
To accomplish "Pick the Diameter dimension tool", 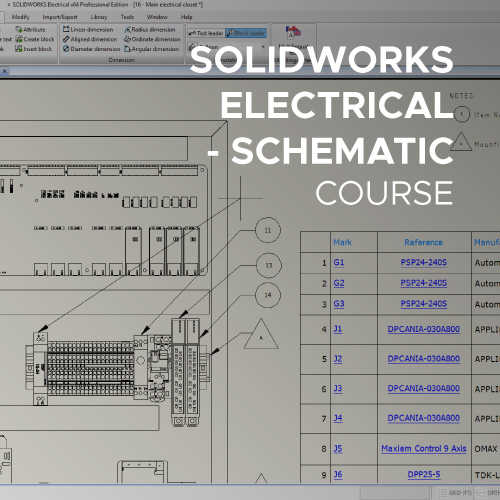I will tap(92, 49).
